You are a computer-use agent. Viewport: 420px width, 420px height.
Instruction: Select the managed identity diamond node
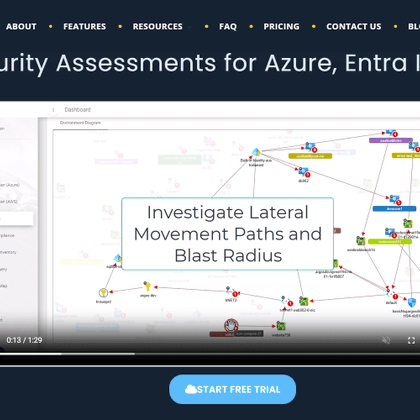(256, 152)
